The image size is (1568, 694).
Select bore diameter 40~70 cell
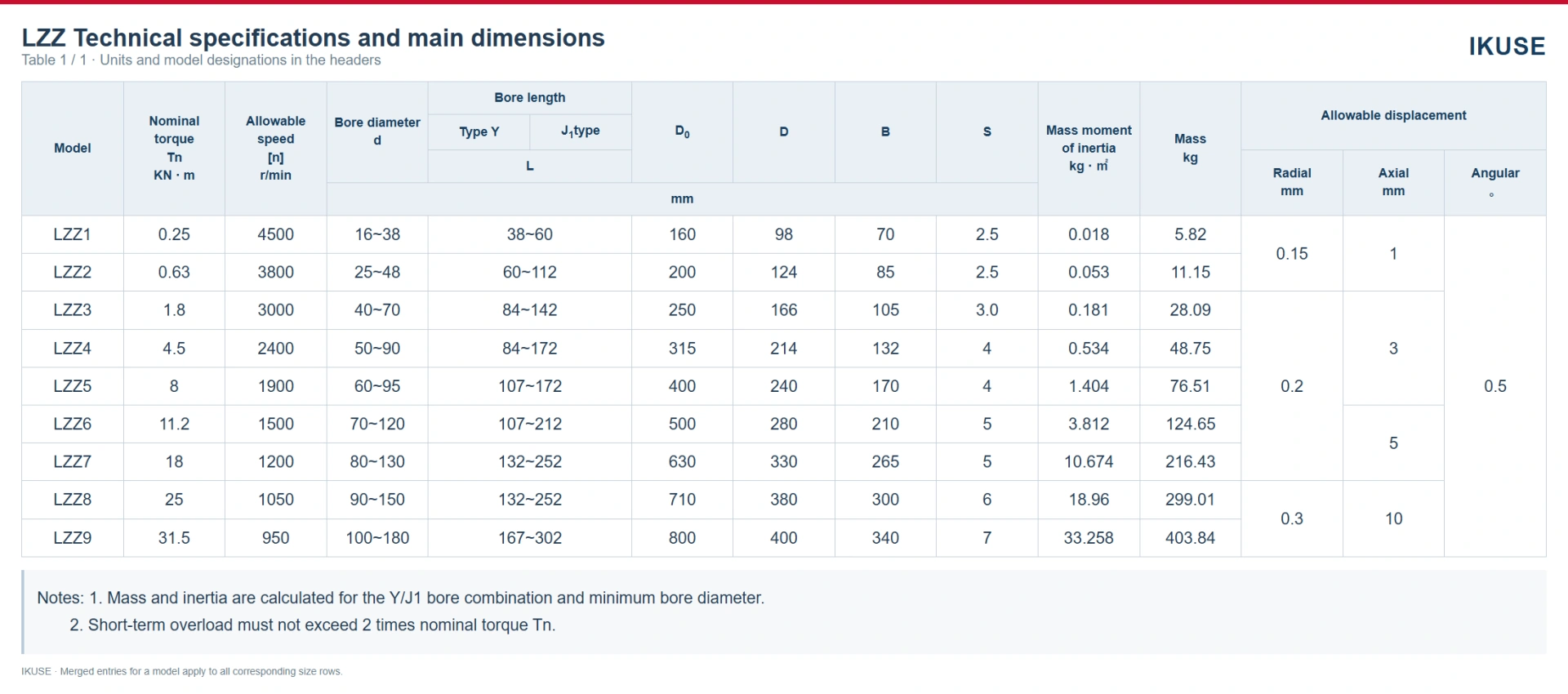click(x=377, y=310)
